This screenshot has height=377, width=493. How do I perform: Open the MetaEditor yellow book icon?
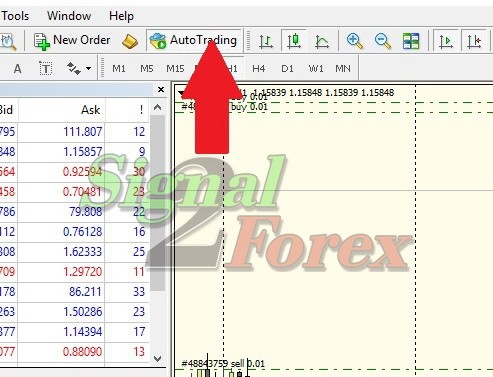pos(130,41)
